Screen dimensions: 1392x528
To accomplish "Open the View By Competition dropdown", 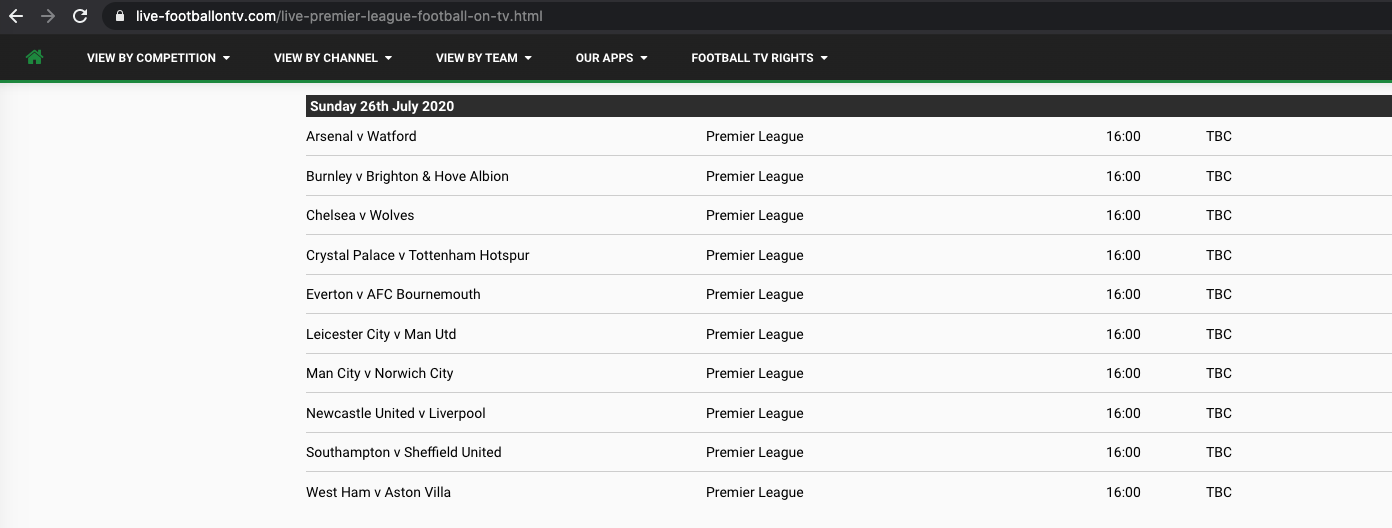I will pyautogui.click(x=158, y=58).
